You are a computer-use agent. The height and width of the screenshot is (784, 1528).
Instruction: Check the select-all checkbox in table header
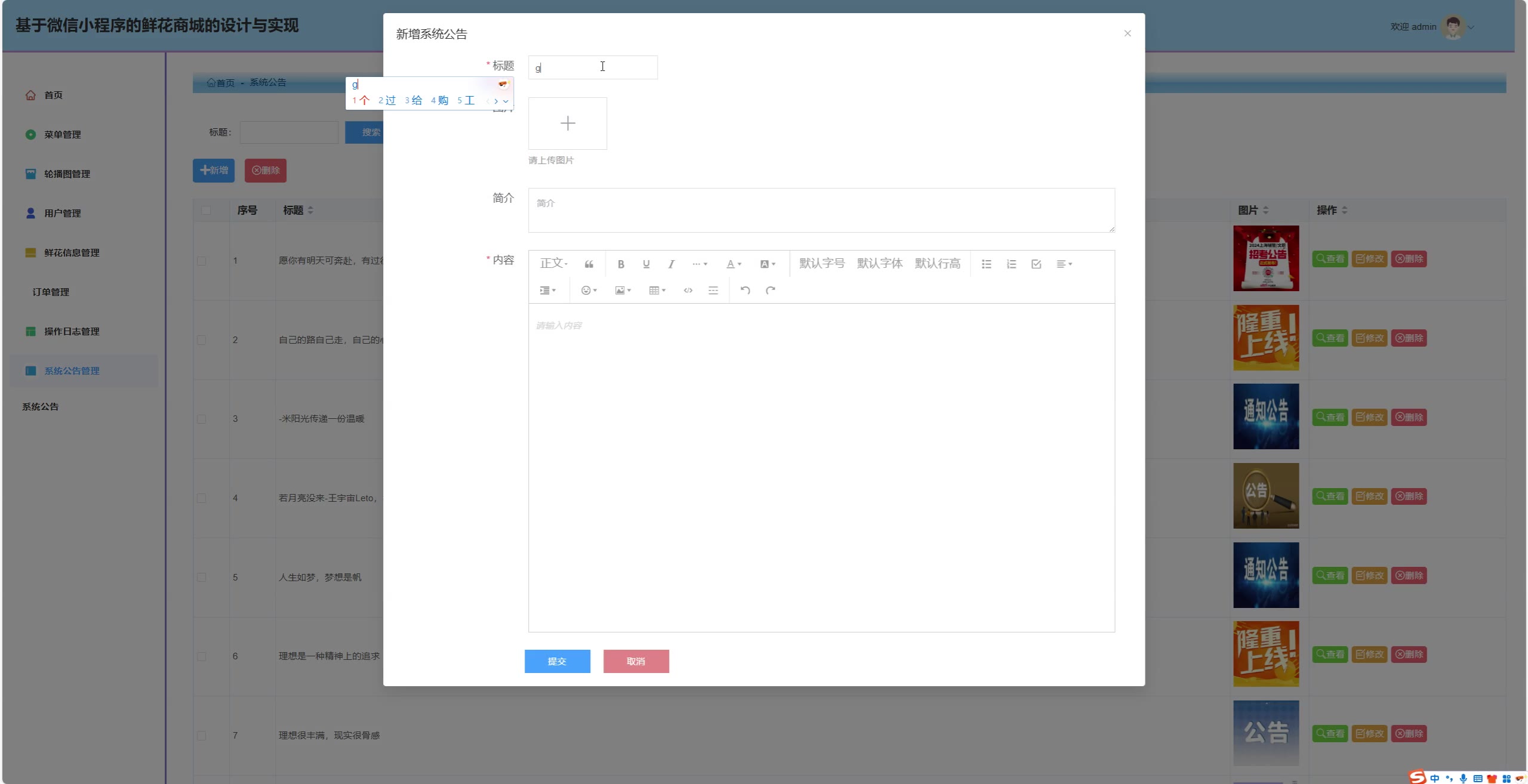(x=206, y=210)
